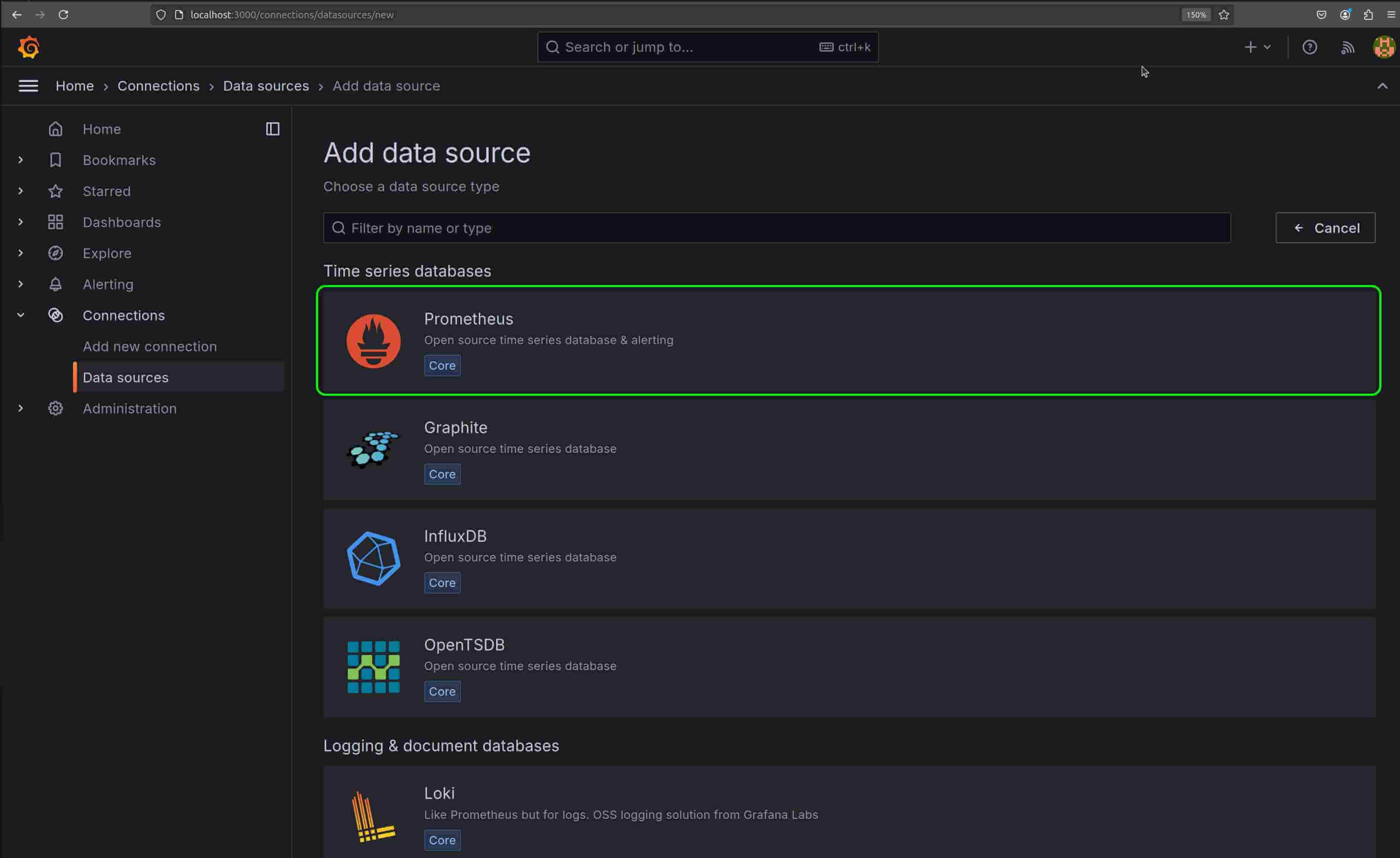This screenshot has width=1400, height=858.
Task: Open Data sources from the breadcrumb
Action: 266,86
